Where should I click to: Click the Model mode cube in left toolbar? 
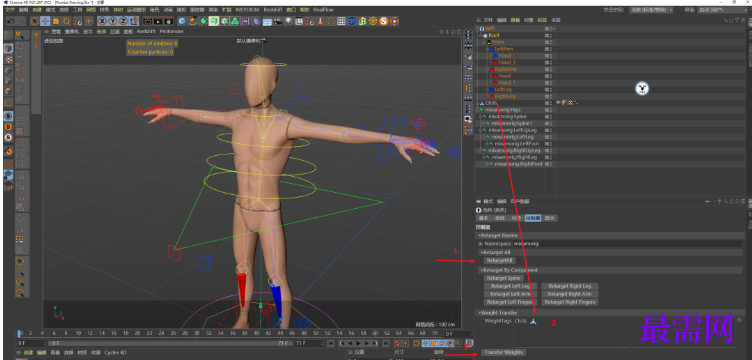pyautogui.click(x=8, y=49)
